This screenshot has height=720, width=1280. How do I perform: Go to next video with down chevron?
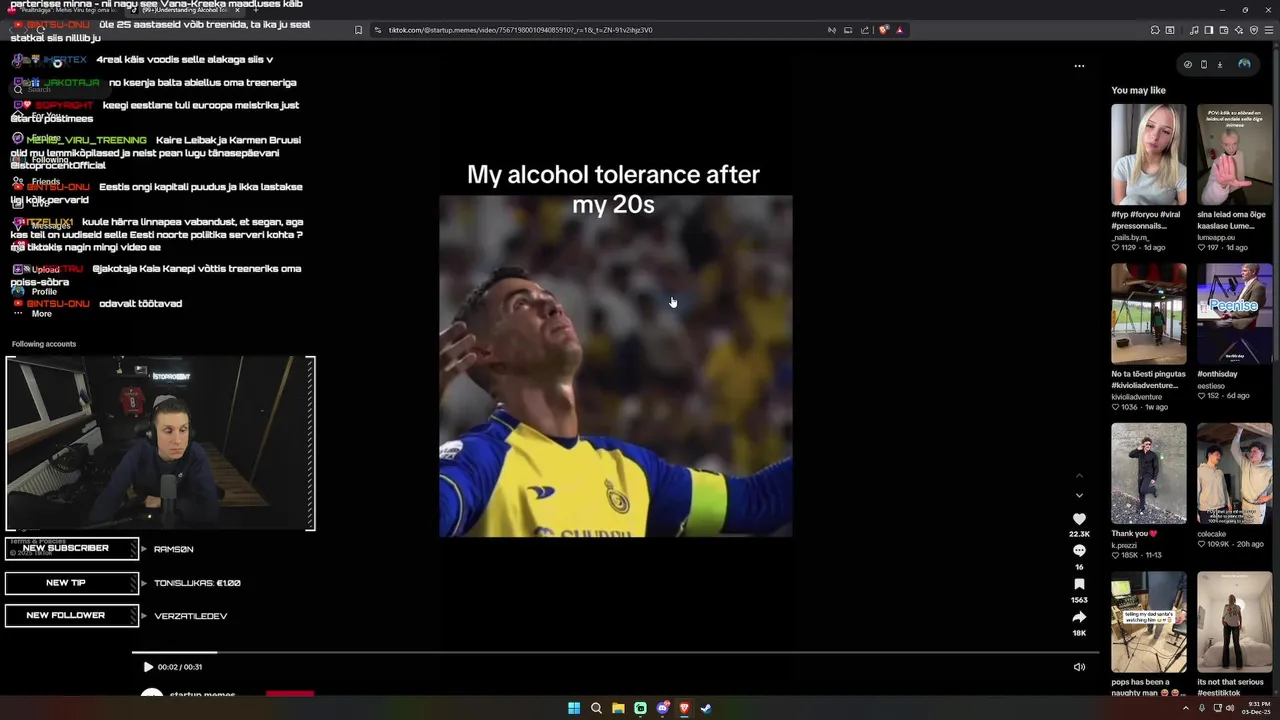[x=1079, y=495]
